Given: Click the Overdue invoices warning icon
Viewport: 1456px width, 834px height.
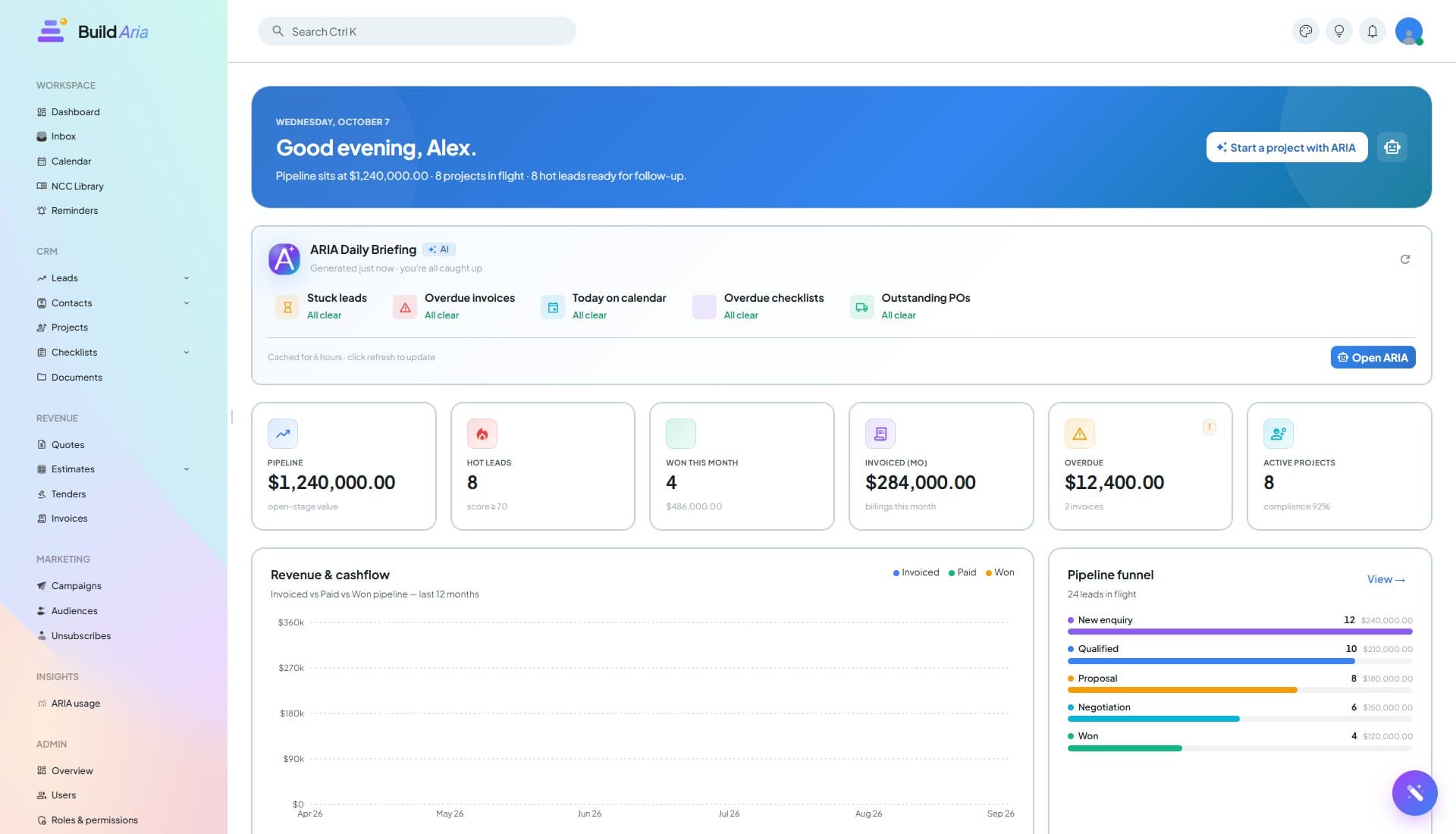Looking at the screenshot, I should pos(405,307).
